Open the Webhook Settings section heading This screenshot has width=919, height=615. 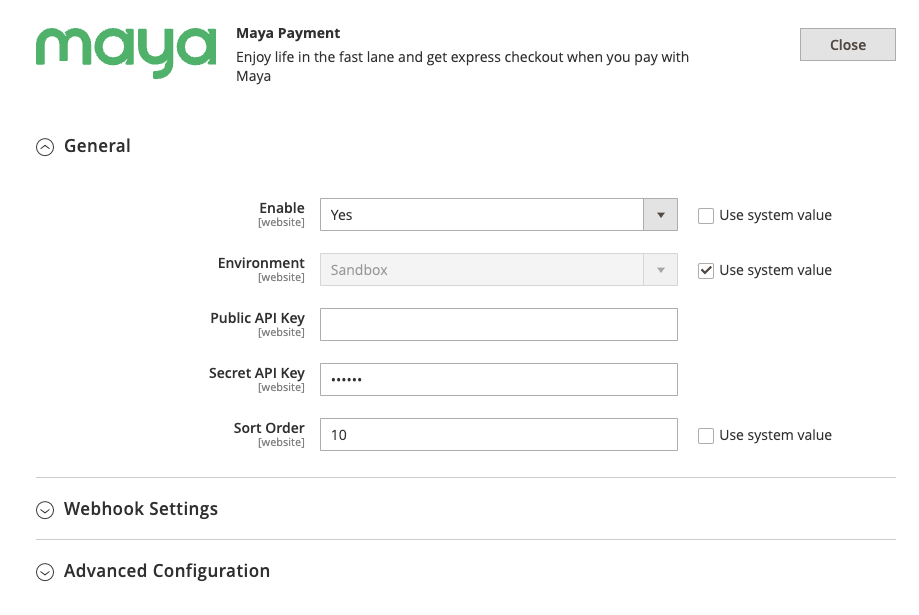141,509
